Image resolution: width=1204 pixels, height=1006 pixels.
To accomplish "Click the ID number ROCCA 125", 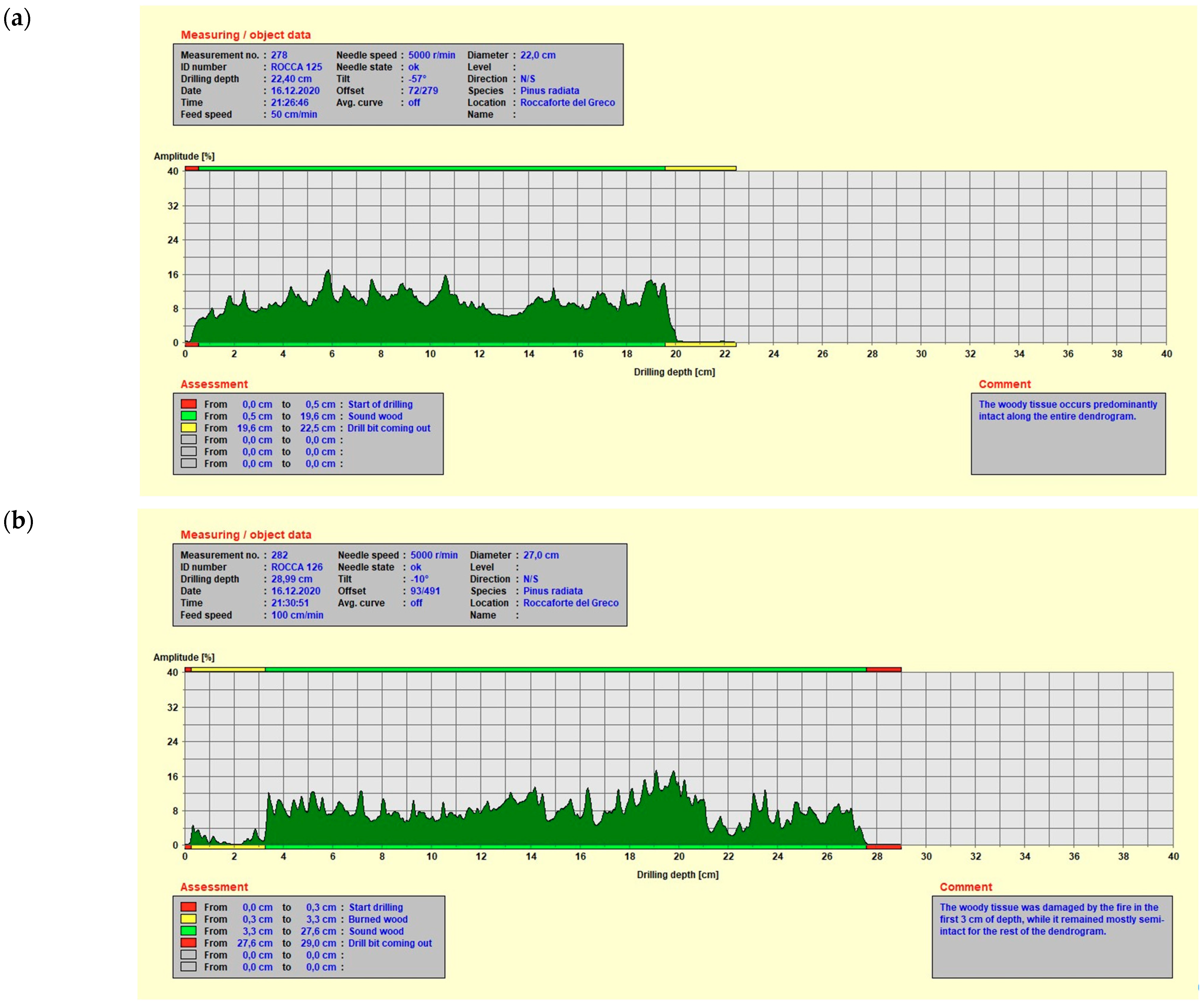I will pos(296,67).
